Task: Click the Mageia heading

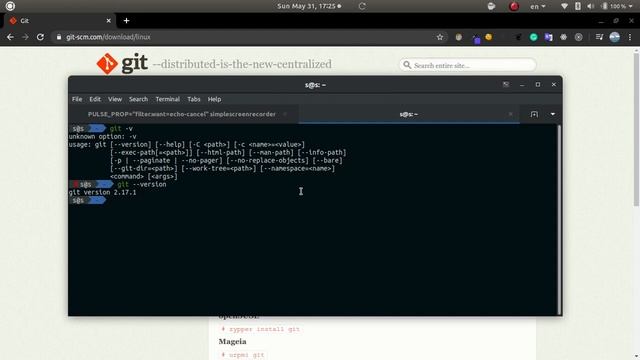Action: (x=232, y=341)
